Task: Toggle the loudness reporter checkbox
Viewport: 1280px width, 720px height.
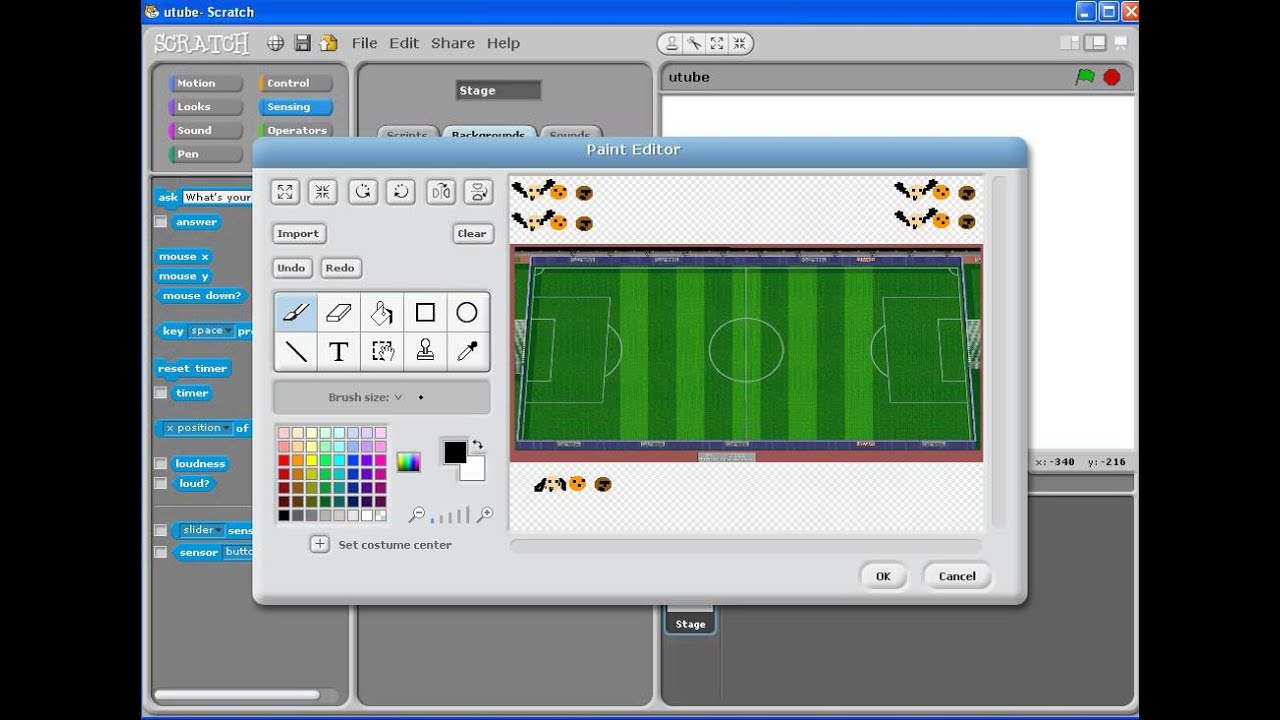Action: [160, 464]
